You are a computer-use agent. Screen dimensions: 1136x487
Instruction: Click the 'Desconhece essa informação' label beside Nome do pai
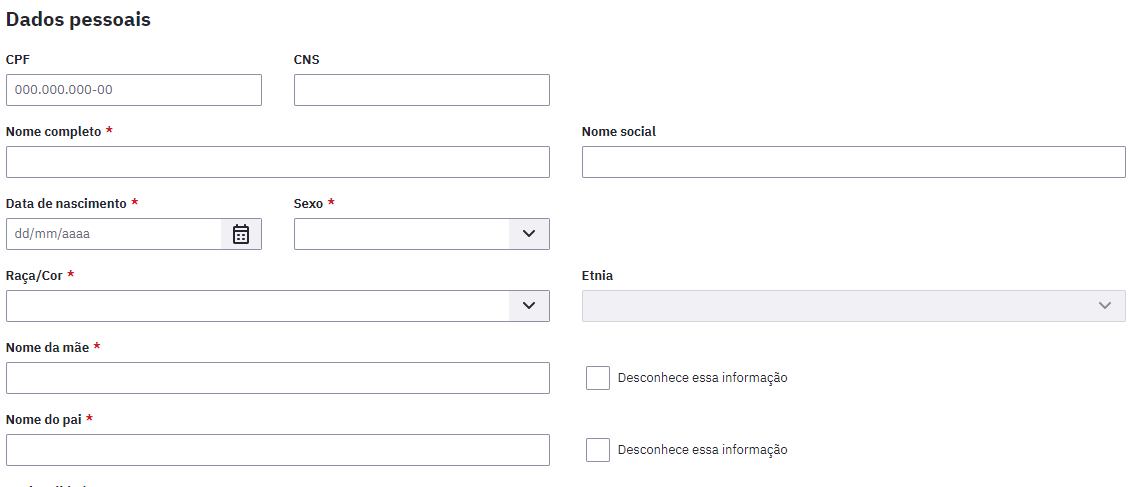[702, 449]
